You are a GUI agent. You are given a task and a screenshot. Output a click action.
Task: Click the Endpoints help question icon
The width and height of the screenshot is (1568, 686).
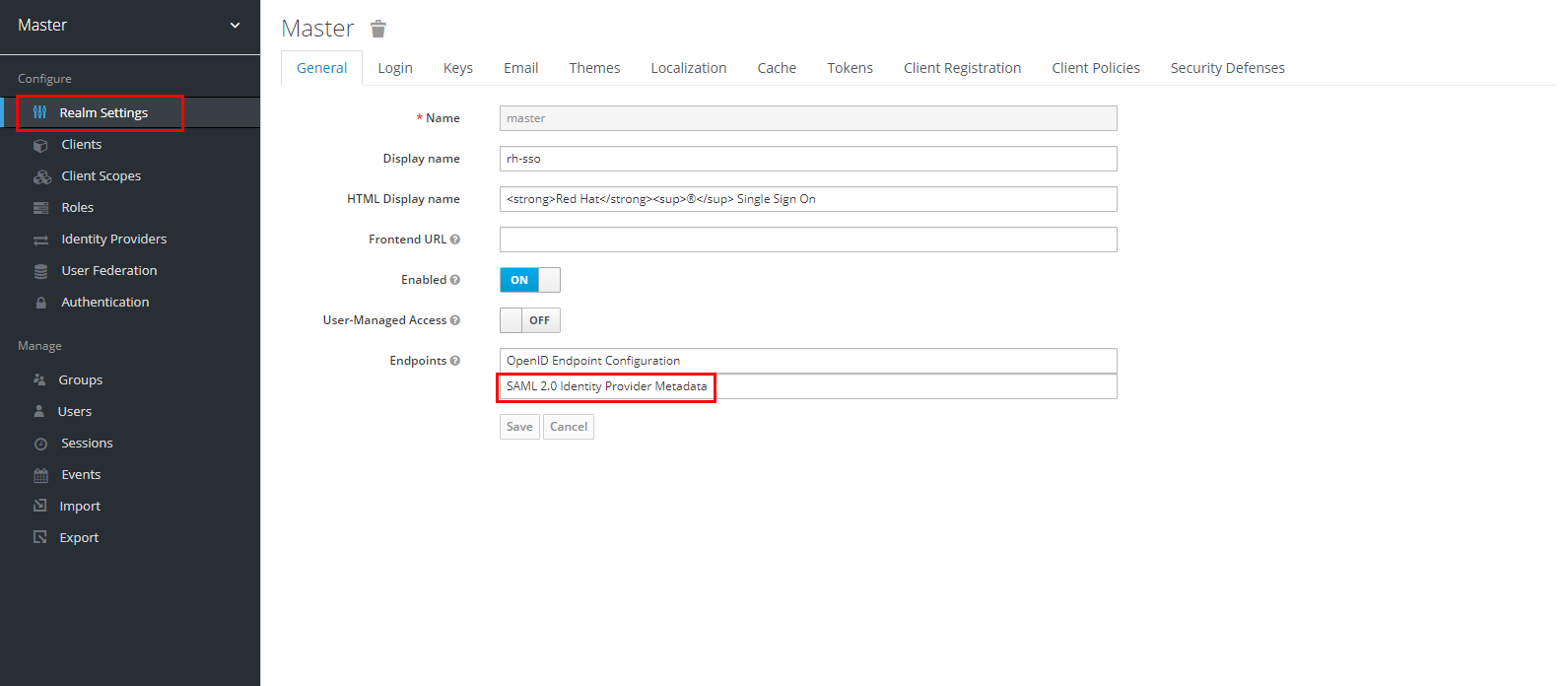[455, 361]
